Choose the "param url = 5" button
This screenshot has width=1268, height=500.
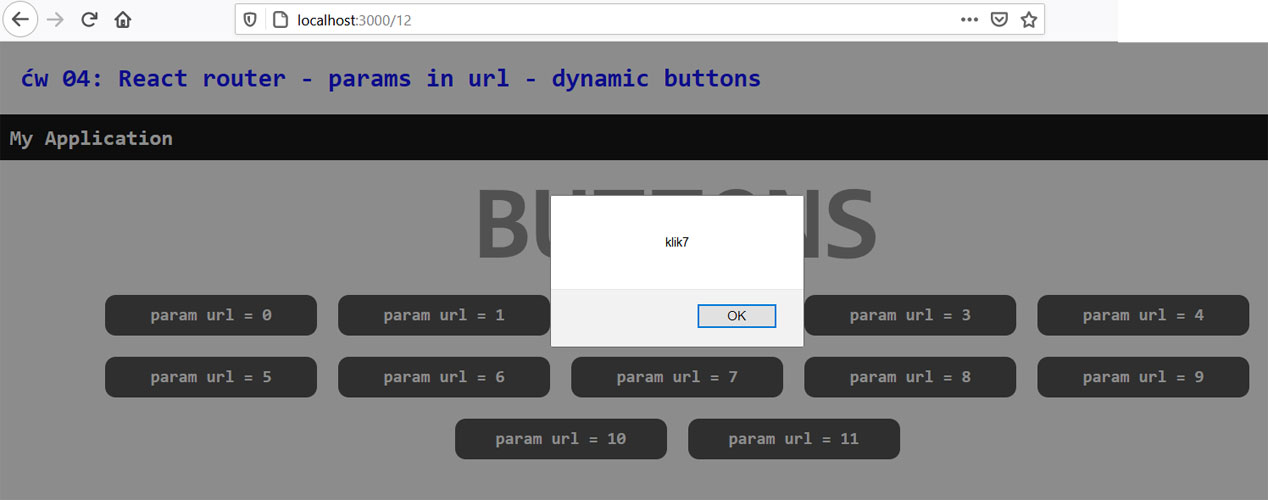click(211, 377)
